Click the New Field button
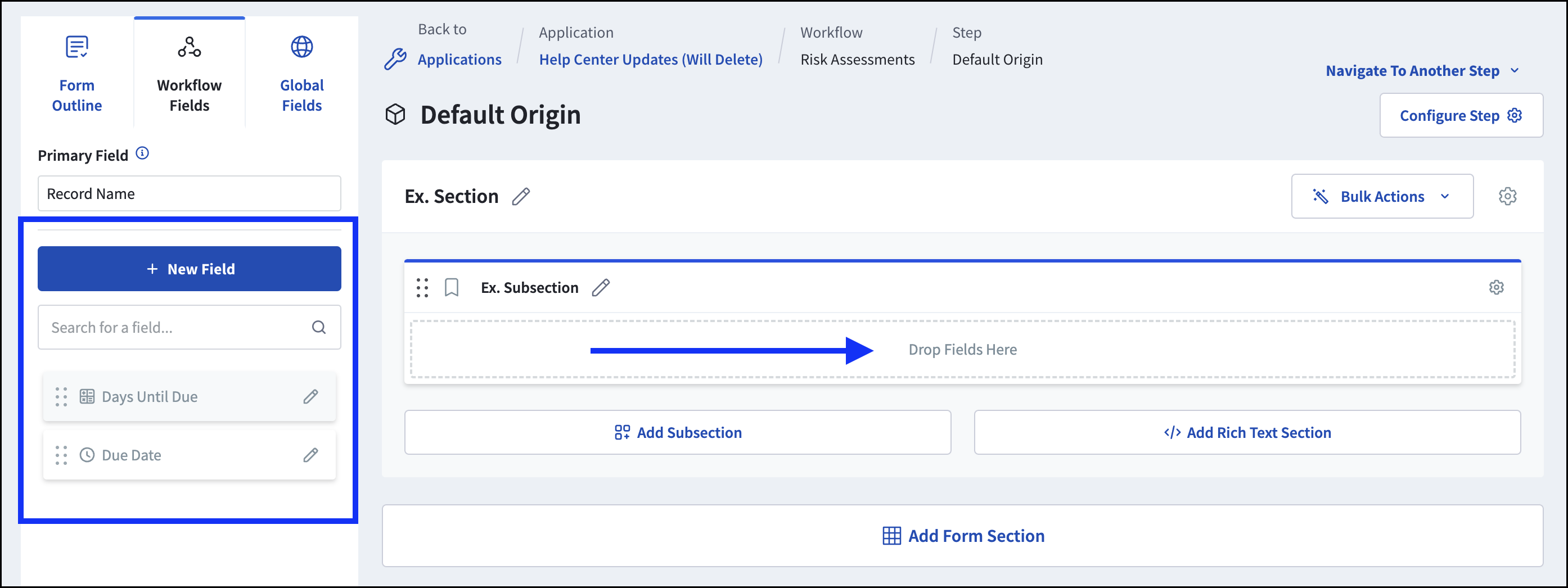1568x588 pixels. (190, 269)
